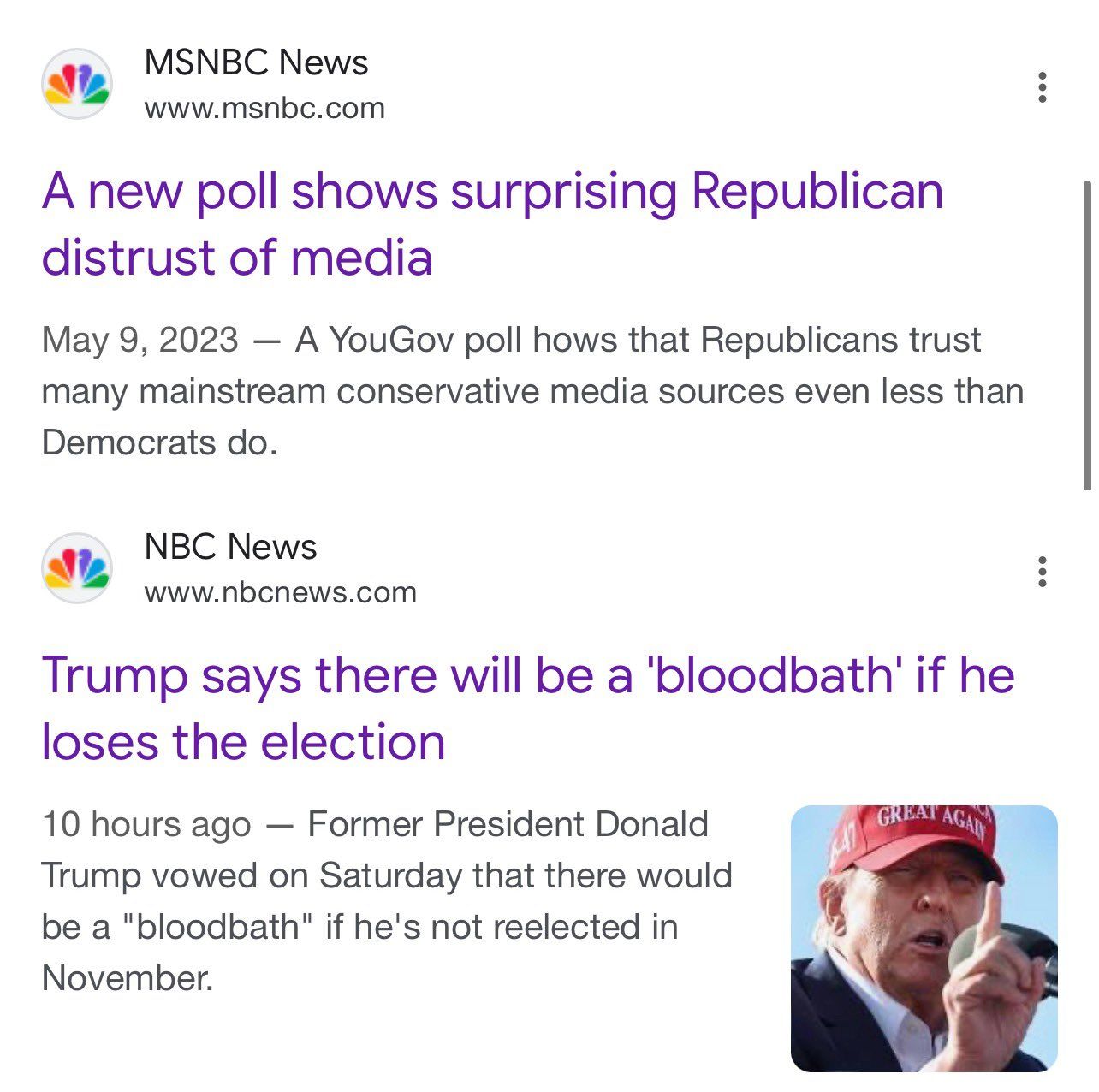Click the text 'Democrats do.' in the snippet
Image resolution: width=1099 pixels, height=1092 pixels.
tap(158, 442)
